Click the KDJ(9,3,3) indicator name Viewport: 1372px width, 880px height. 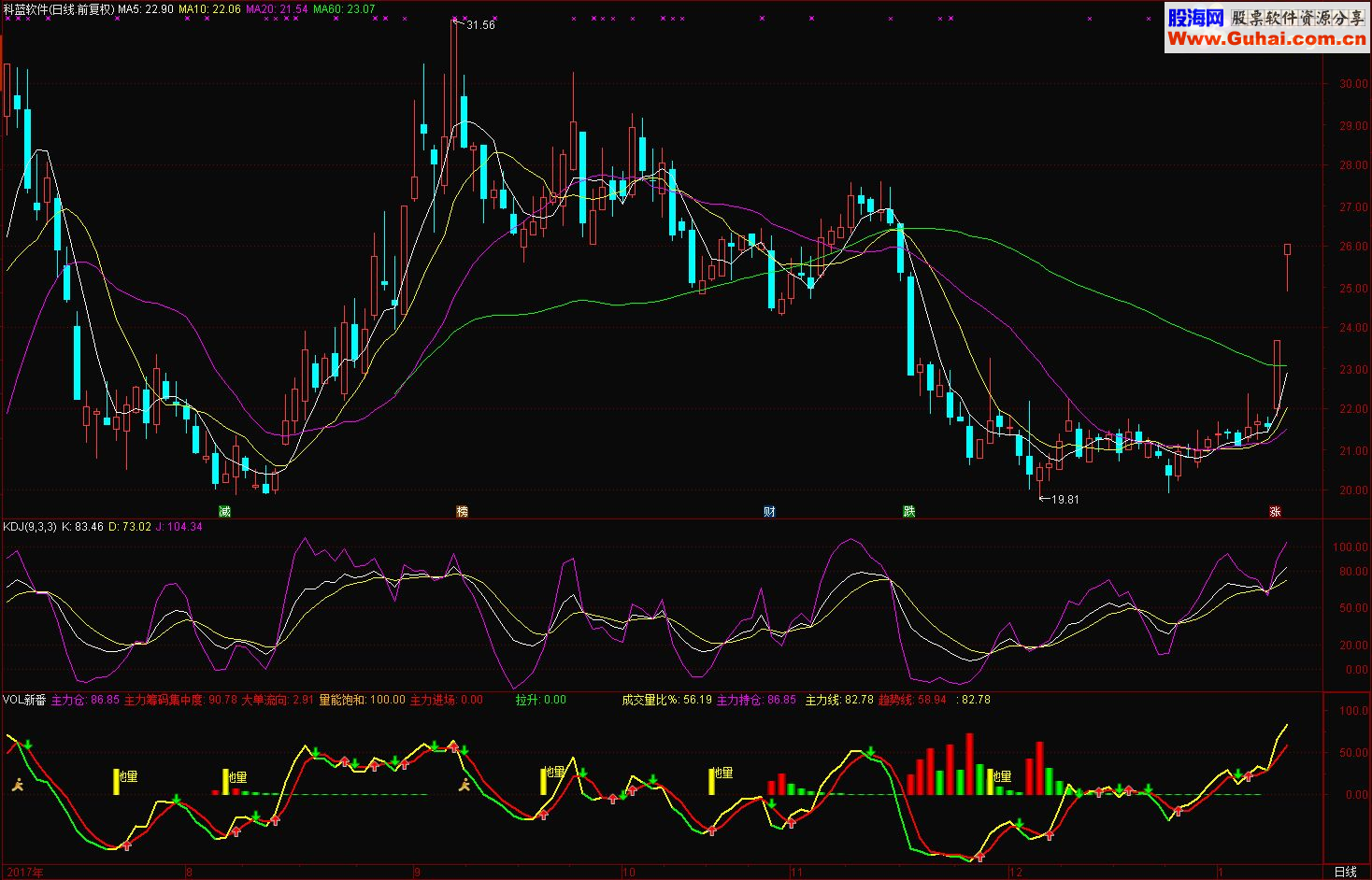click(x=30, y=527)
